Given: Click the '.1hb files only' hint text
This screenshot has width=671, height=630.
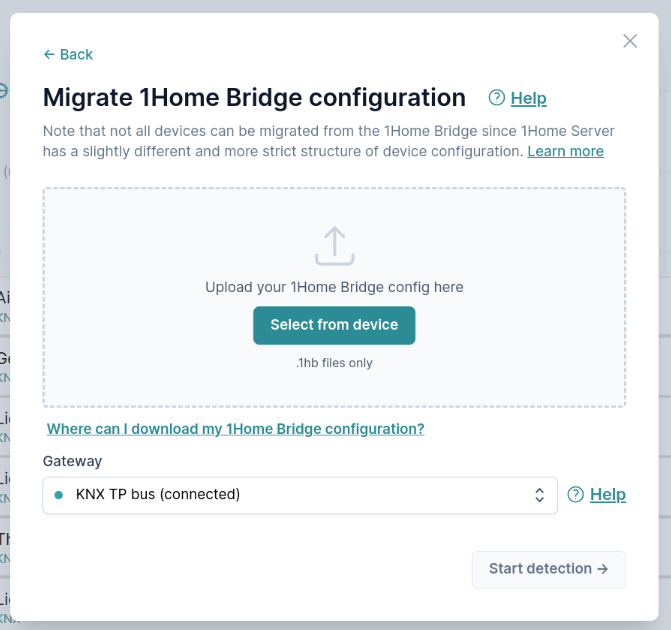Looking at the screenshot, I should [334, 363].
